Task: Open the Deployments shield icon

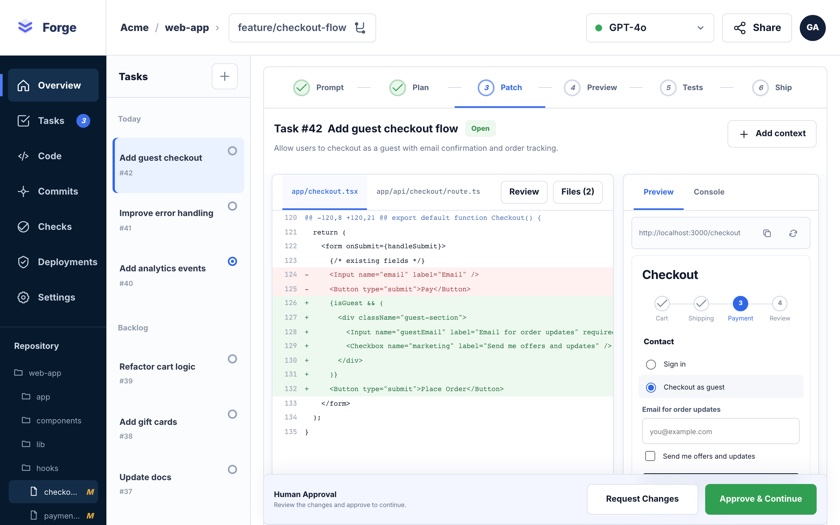Action: pos(23,262)
